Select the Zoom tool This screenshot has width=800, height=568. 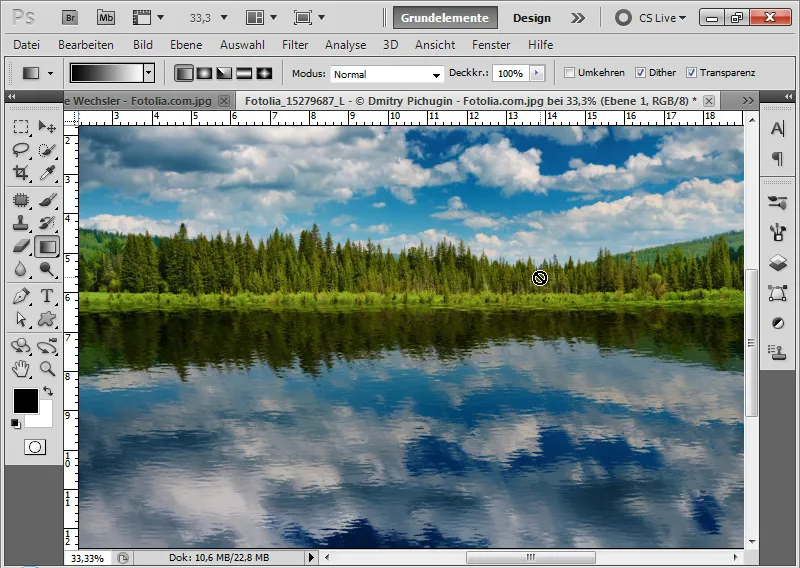click(47, 368)
